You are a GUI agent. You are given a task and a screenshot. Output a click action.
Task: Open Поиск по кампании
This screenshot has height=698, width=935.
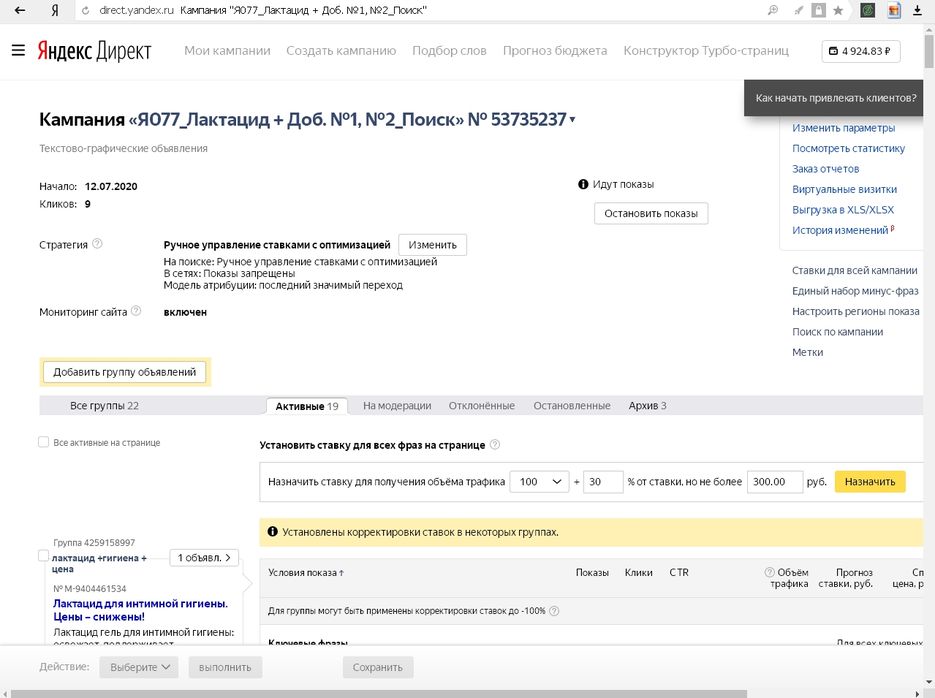[838, 332]
